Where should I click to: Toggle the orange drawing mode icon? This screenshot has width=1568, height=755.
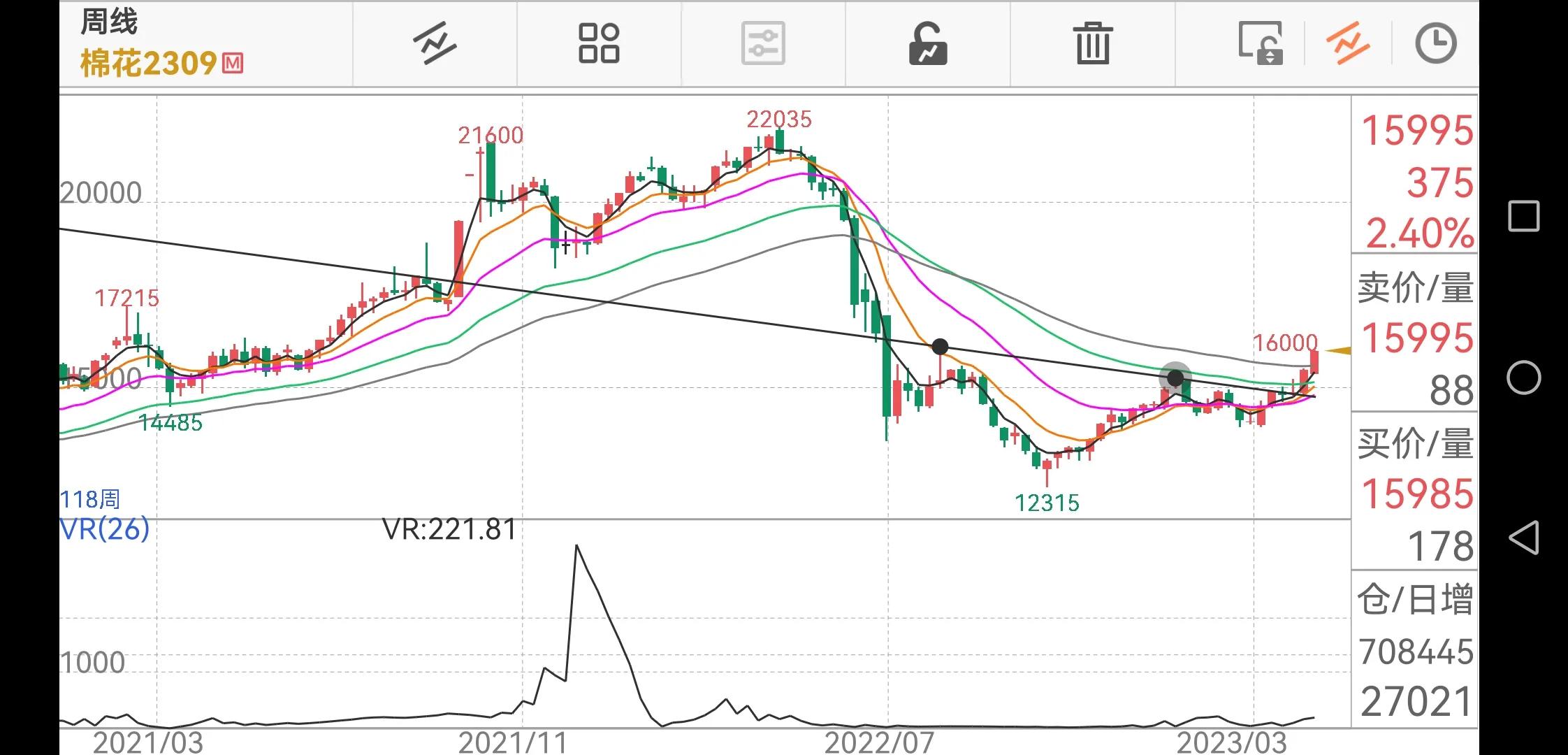[x=1347, y=44]
